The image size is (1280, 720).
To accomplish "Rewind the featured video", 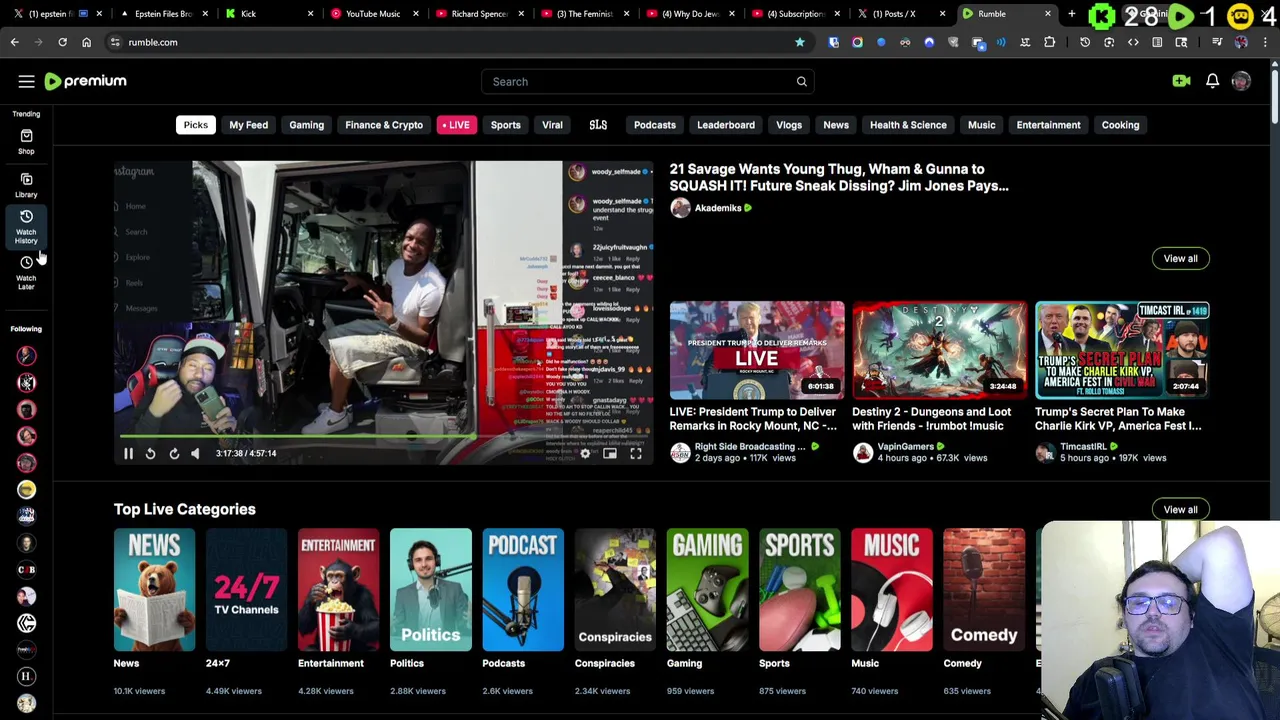I will point(150,454).
